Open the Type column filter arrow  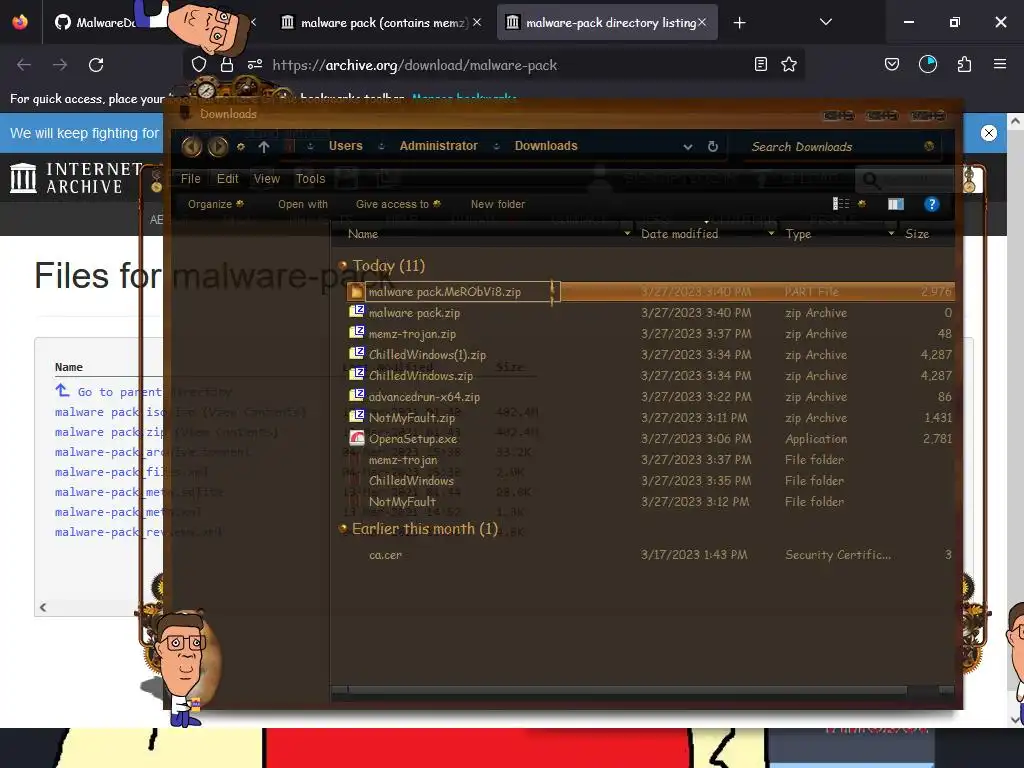pyautogui.click(x=891, y=233)
